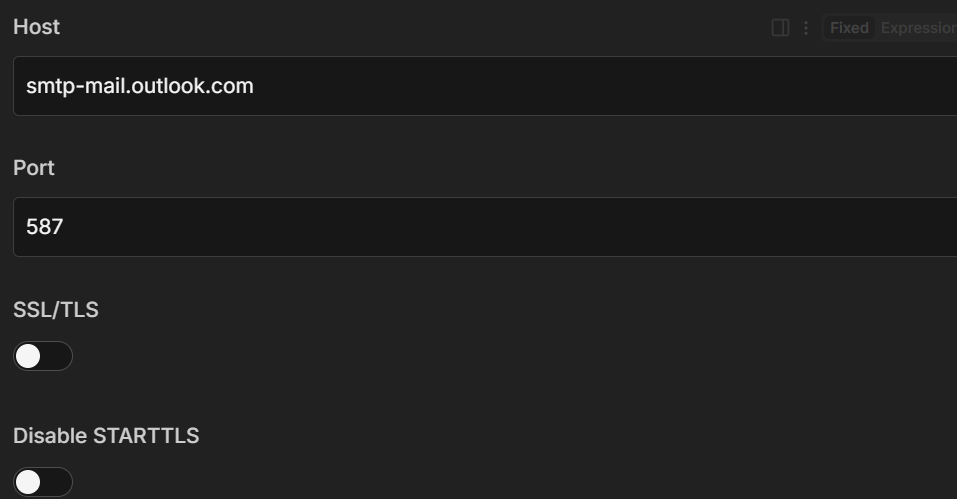Viewport: 957px width, 499px height.
Task: Enable the SSL/TLS toggle switch
Action: (43, 356)
